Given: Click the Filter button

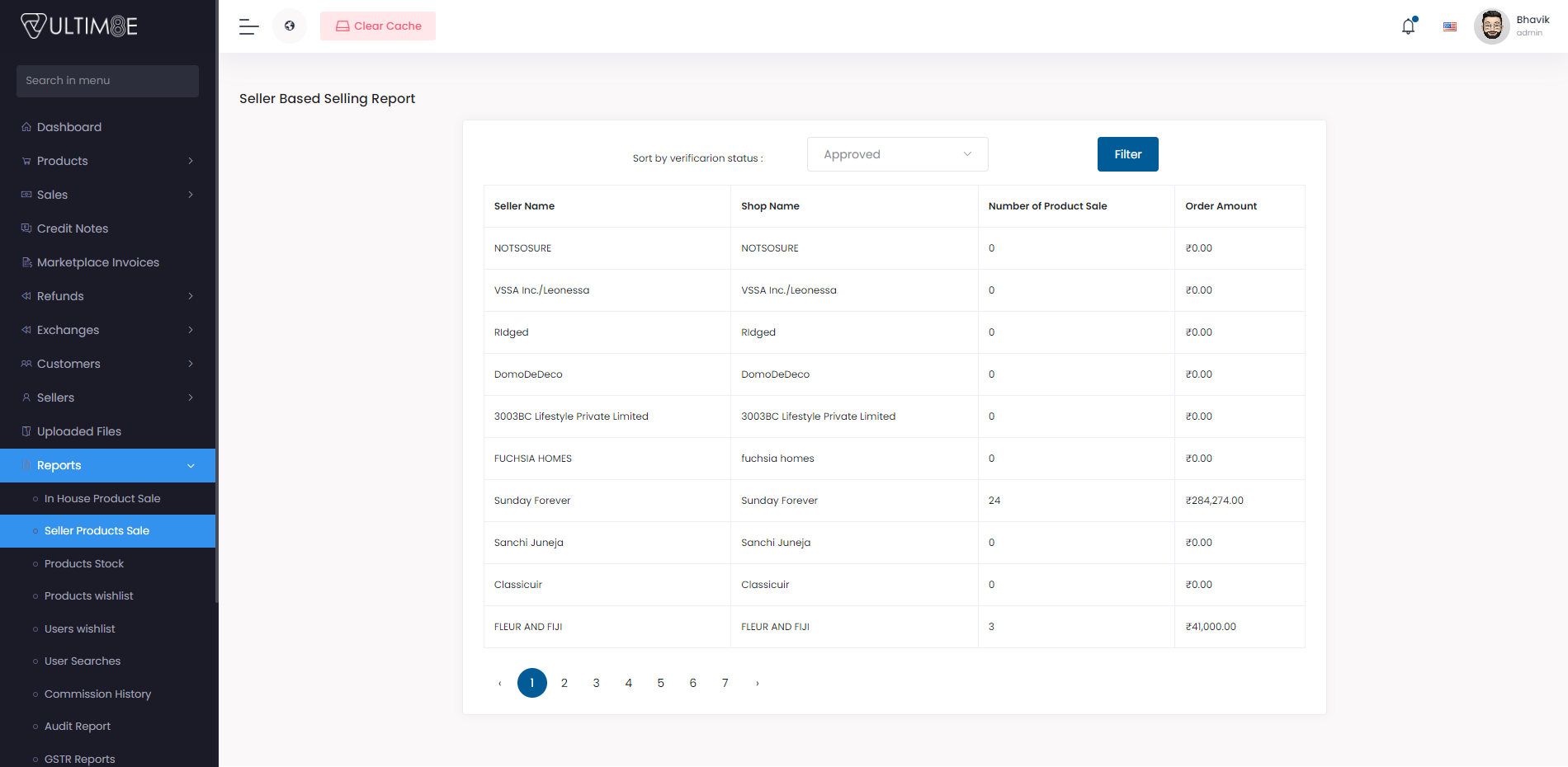Looking at the screenshot, I should (1127, 154).
